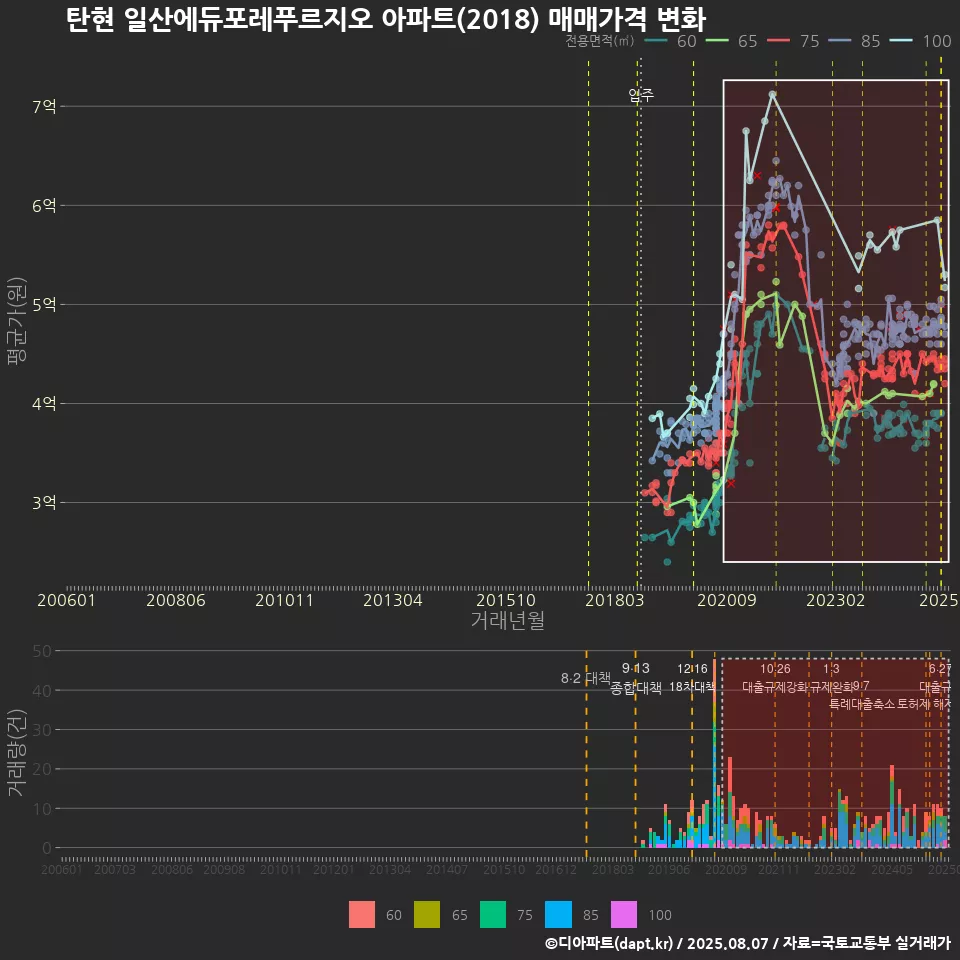This screenshot has width=960, height=960.
Task: Click the 202009 price chart x-axis label
Action: (x=727, y=600)
